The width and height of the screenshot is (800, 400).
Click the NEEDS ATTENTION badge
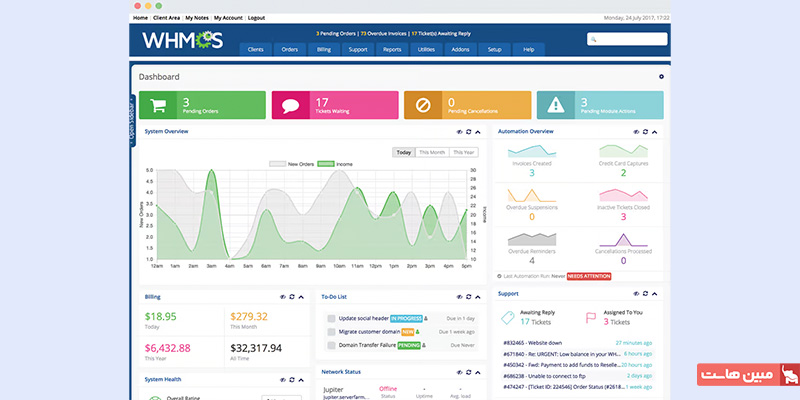pos(589,276)
